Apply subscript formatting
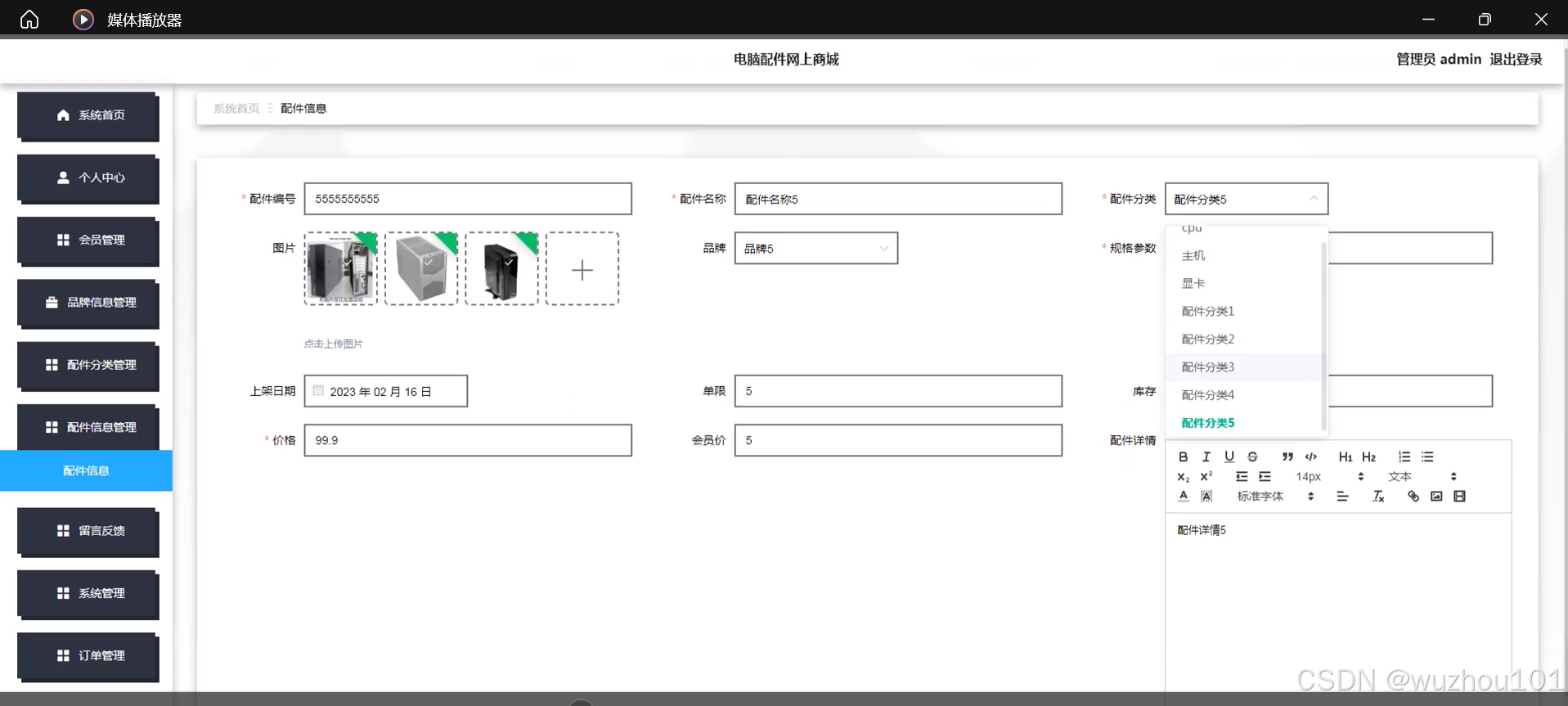Image resolution: width=1568 pixels, height=706 pixels. point(1183,476)
